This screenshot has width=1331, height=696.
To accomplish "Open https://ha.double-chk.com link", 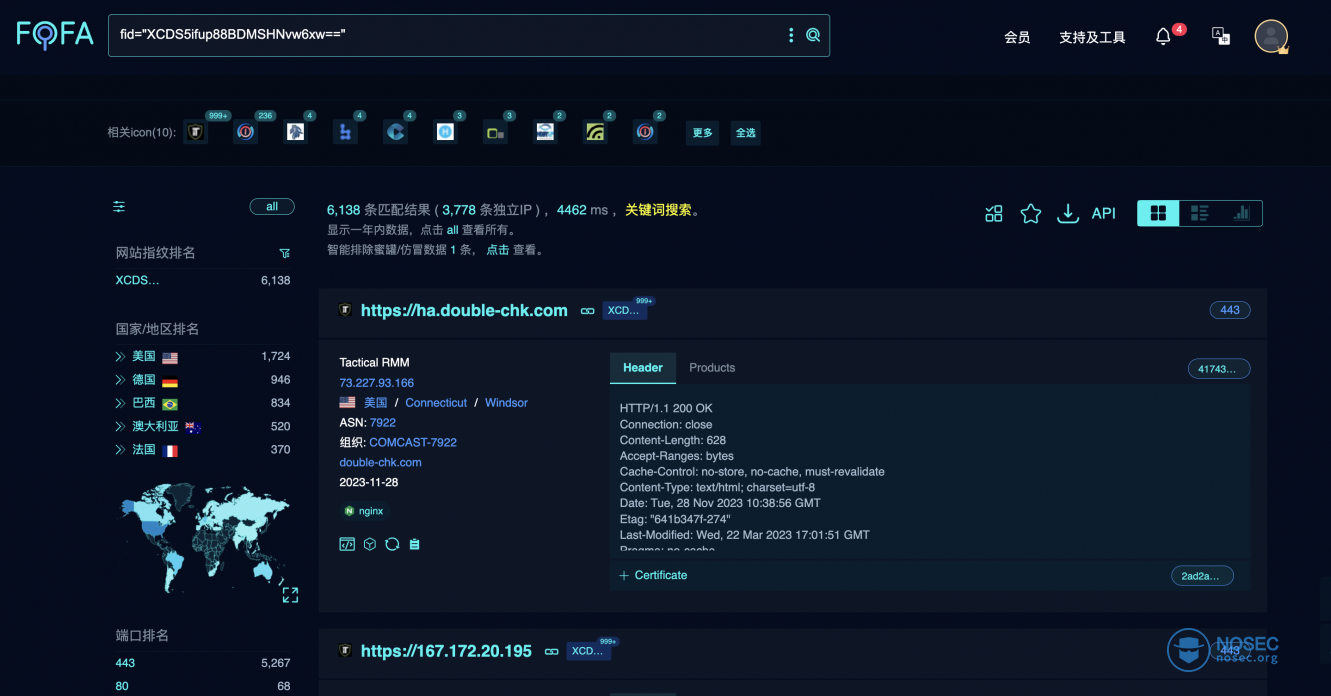I will point(464,311).
